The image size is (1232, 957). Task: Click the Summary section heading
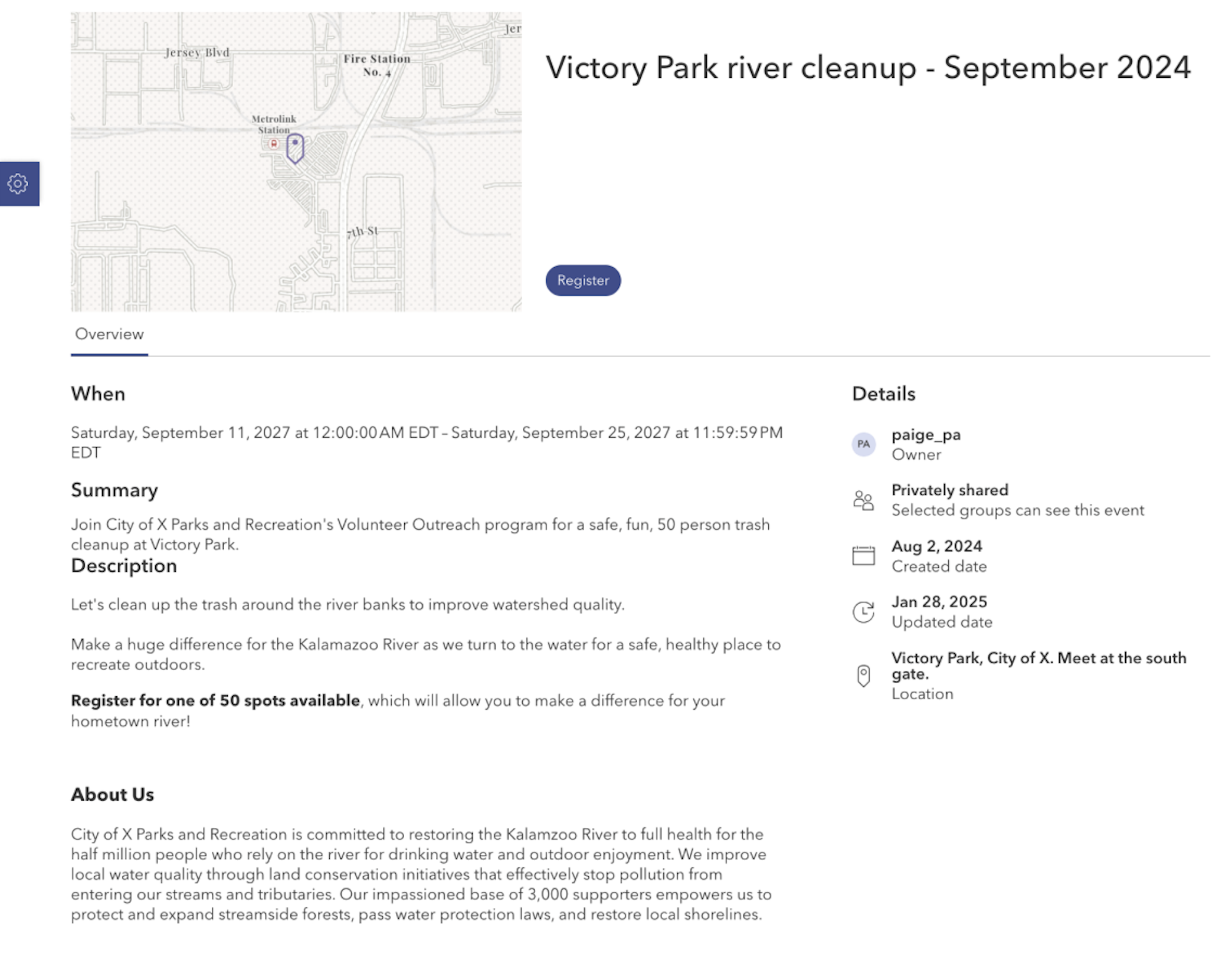click(114, 490)
